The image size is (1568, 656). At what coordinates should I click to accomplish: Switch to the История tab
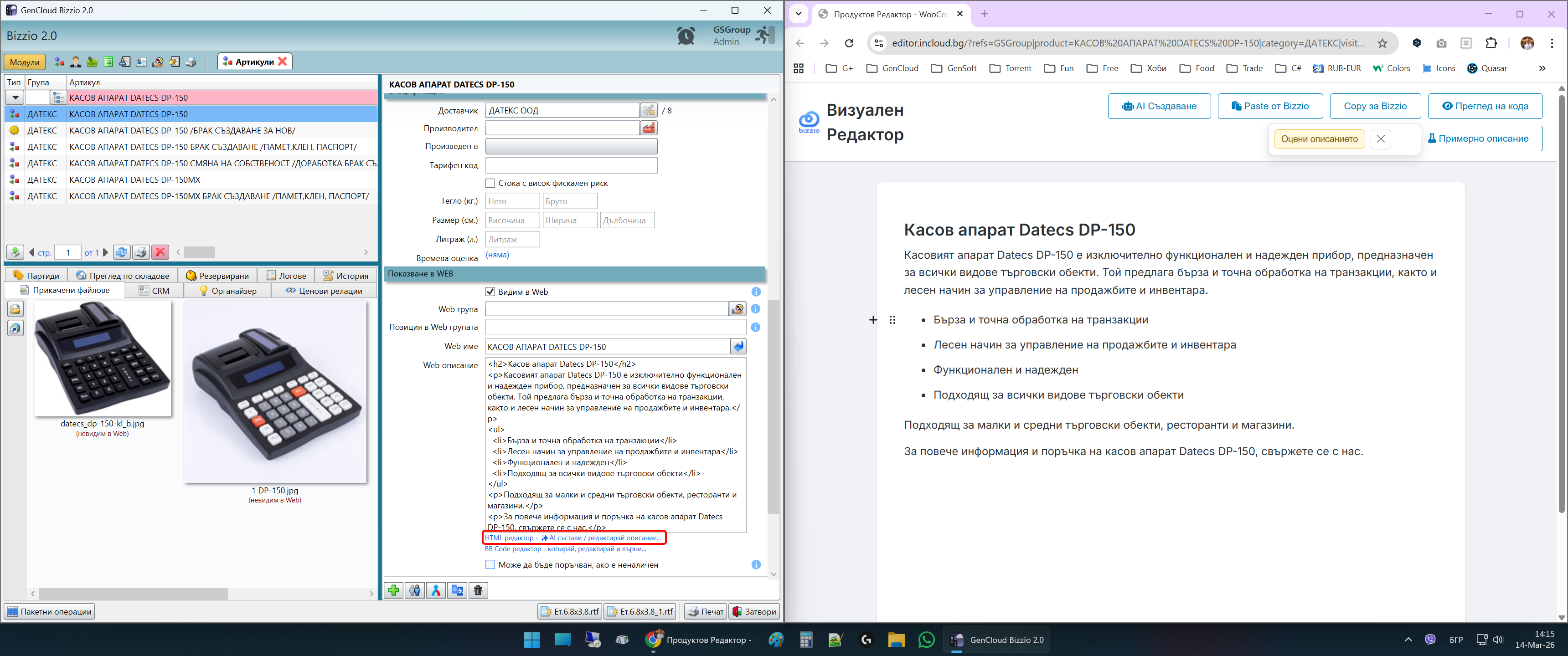point(345,276)
